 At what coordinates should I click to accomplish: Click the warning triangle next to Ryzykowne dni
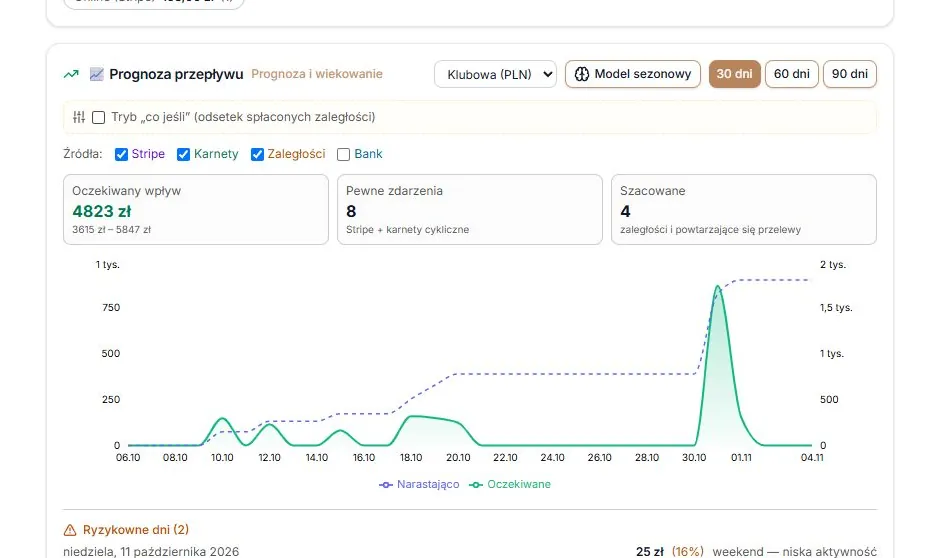pos(70,530)
